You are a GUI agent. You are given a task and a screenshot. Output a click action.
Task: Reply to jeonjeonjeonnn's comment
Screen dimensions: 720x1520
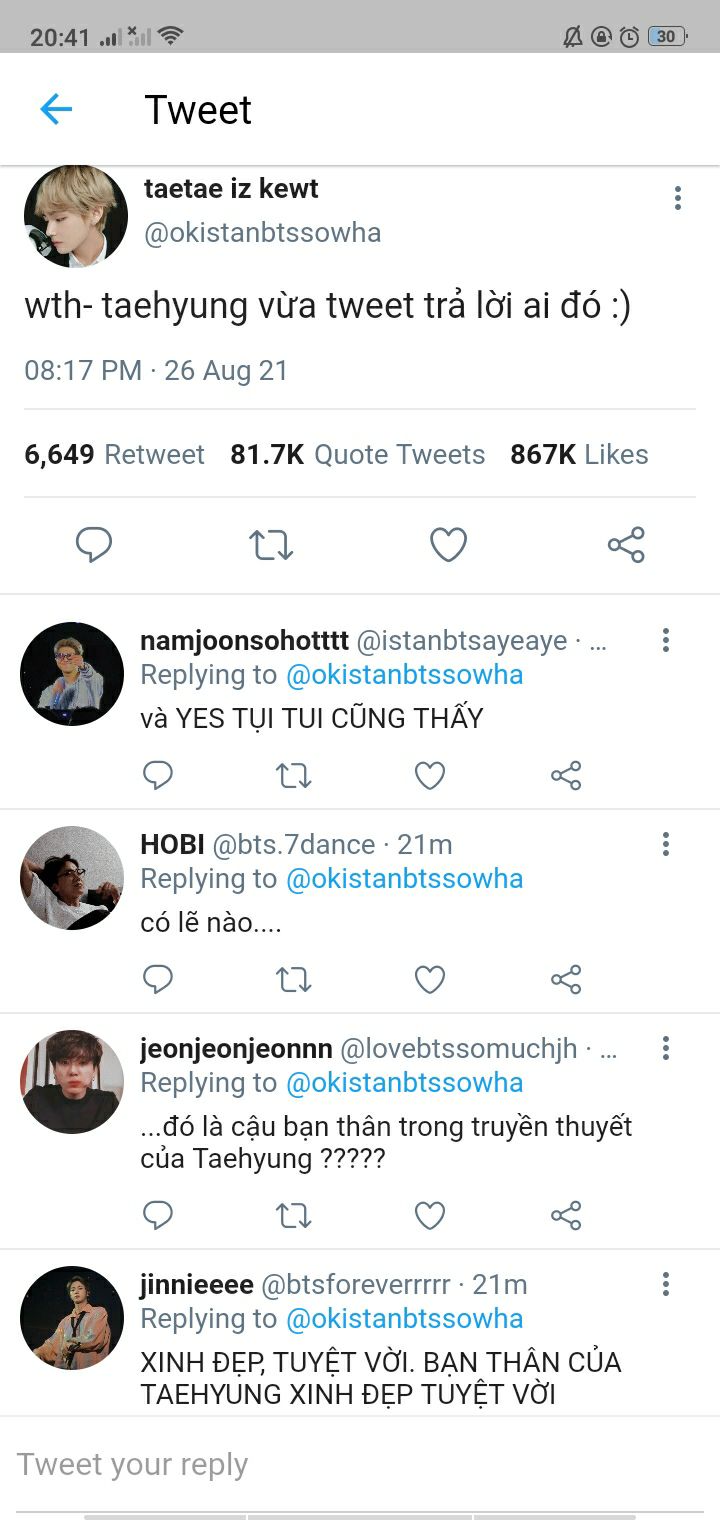(158, 1215)
